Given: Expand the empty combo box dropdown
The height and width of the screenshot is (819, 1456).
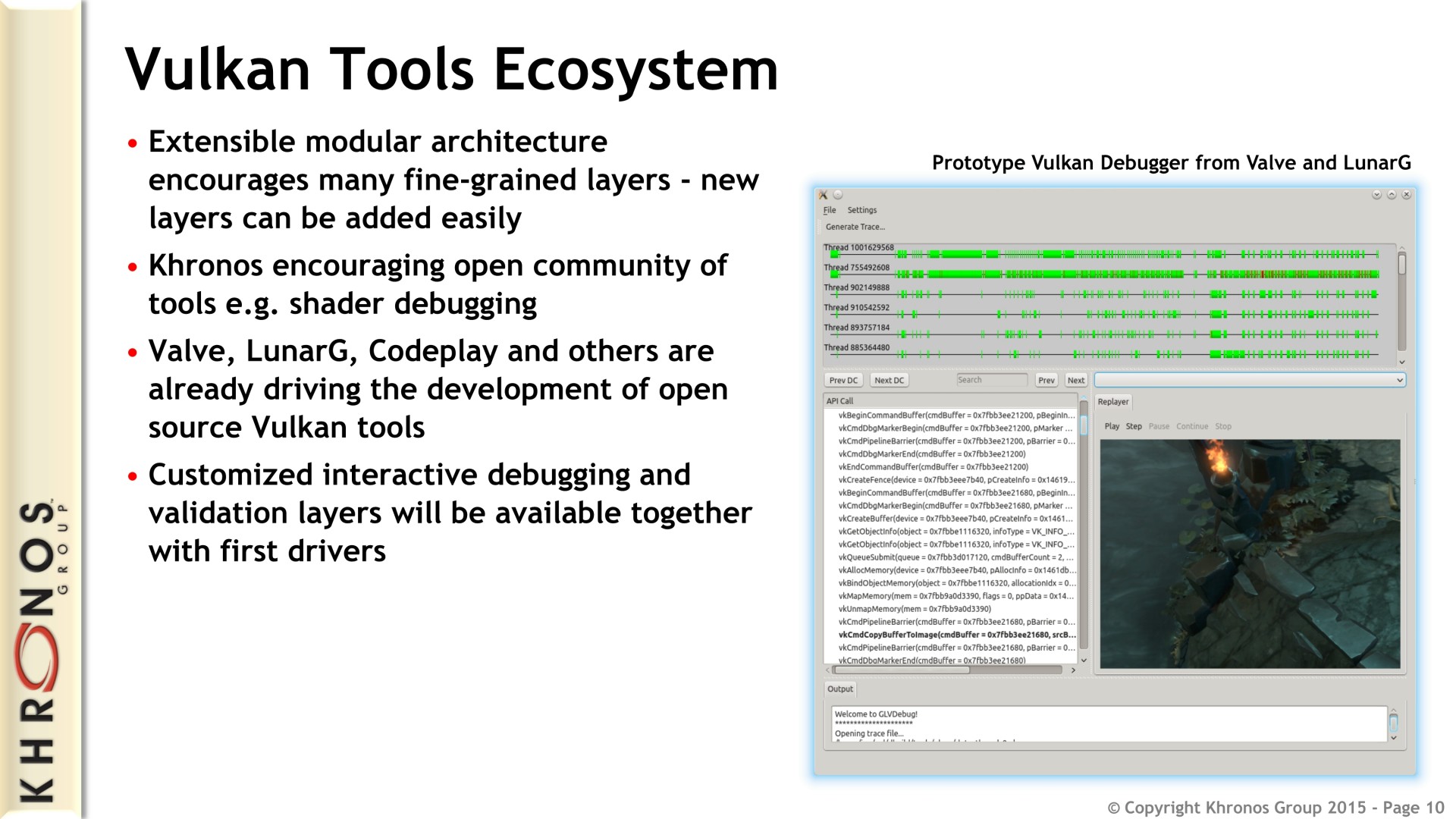Looking at the screenshot, I should click(1399, 380).
